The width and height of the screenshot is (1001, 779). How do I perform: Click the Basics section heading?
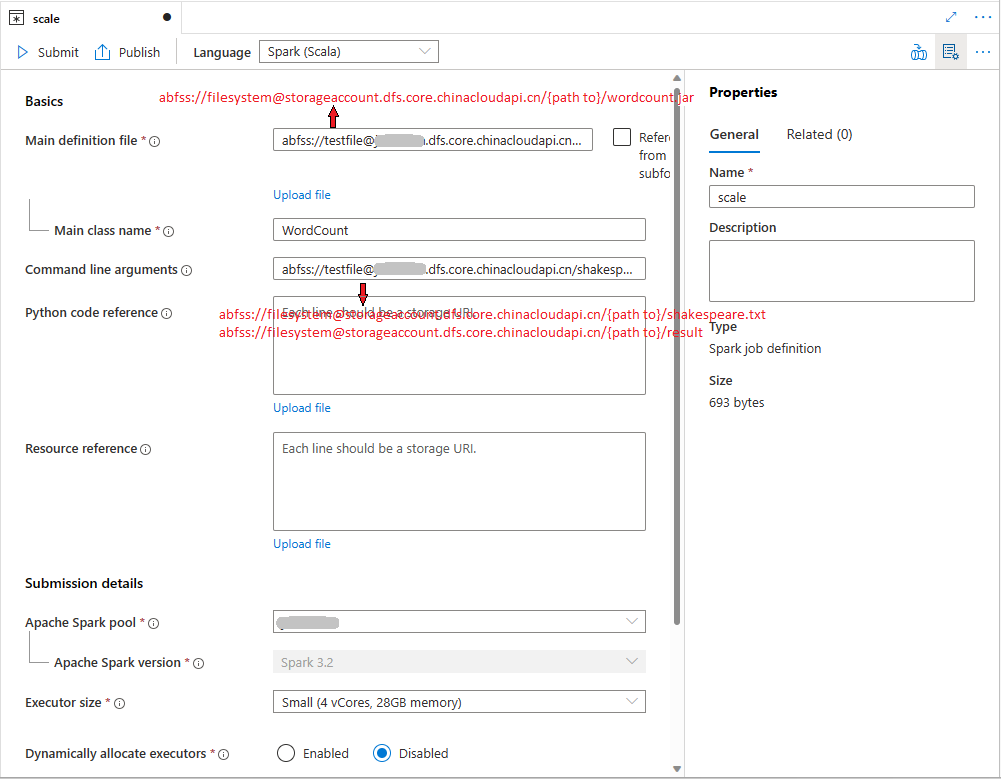click(x=44, y=102)
